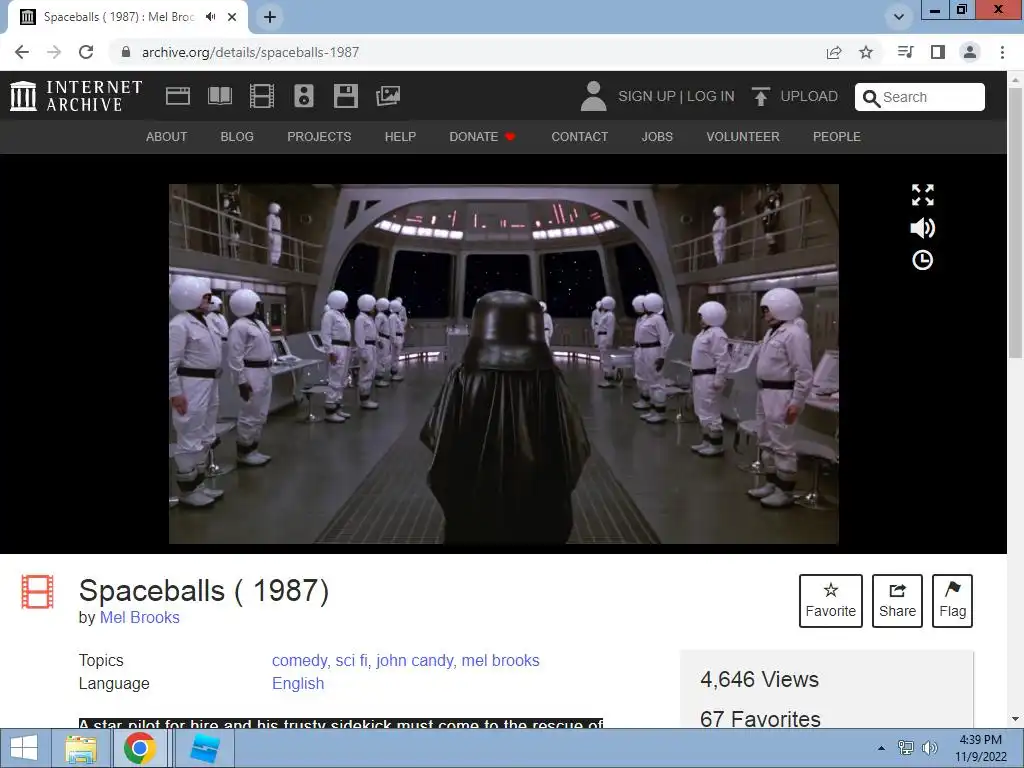Click the red movies film icon by title
The image size is (1024, 768).
click(x=37, y=591)
